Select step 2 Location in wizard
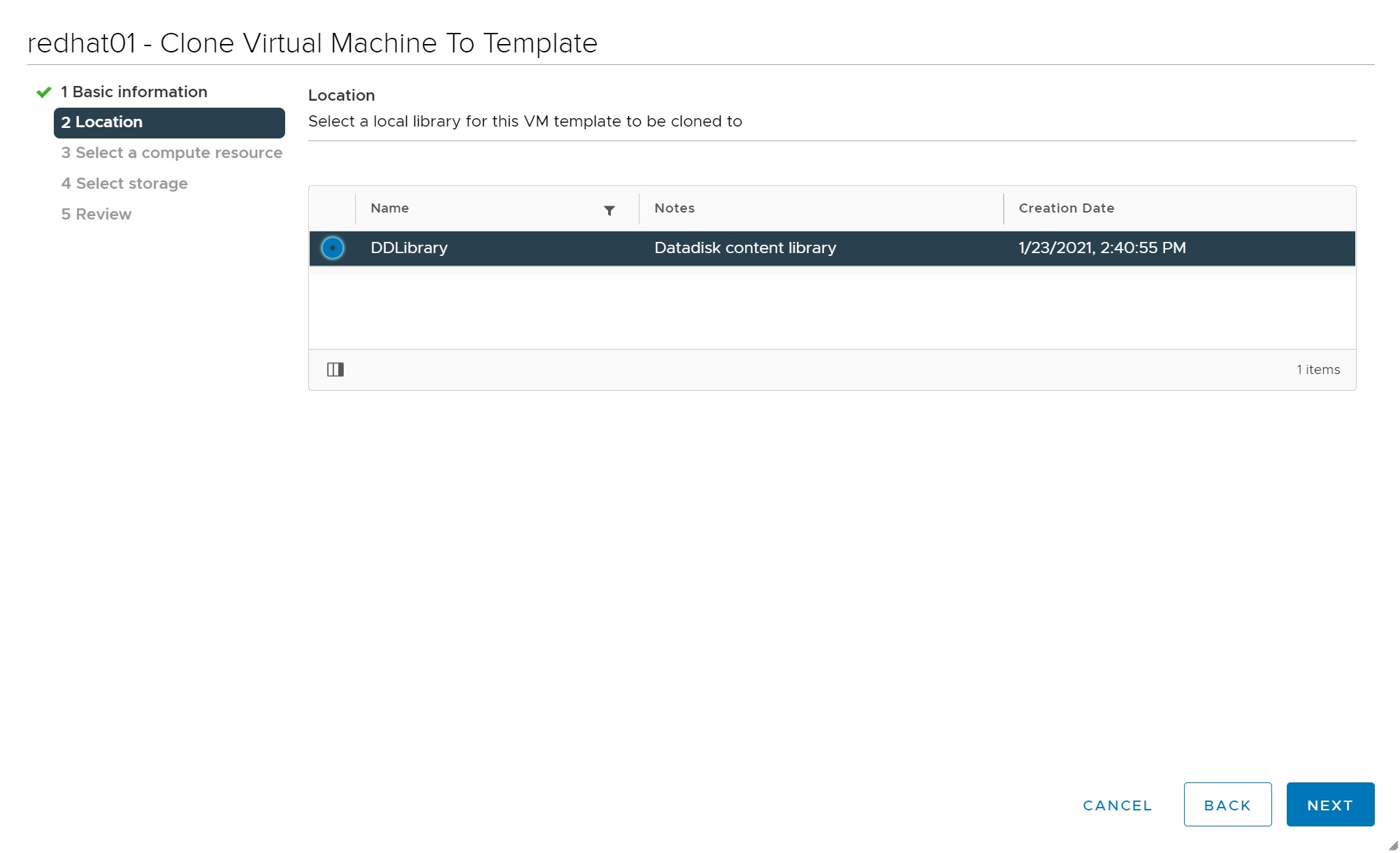 click(169, 122)
